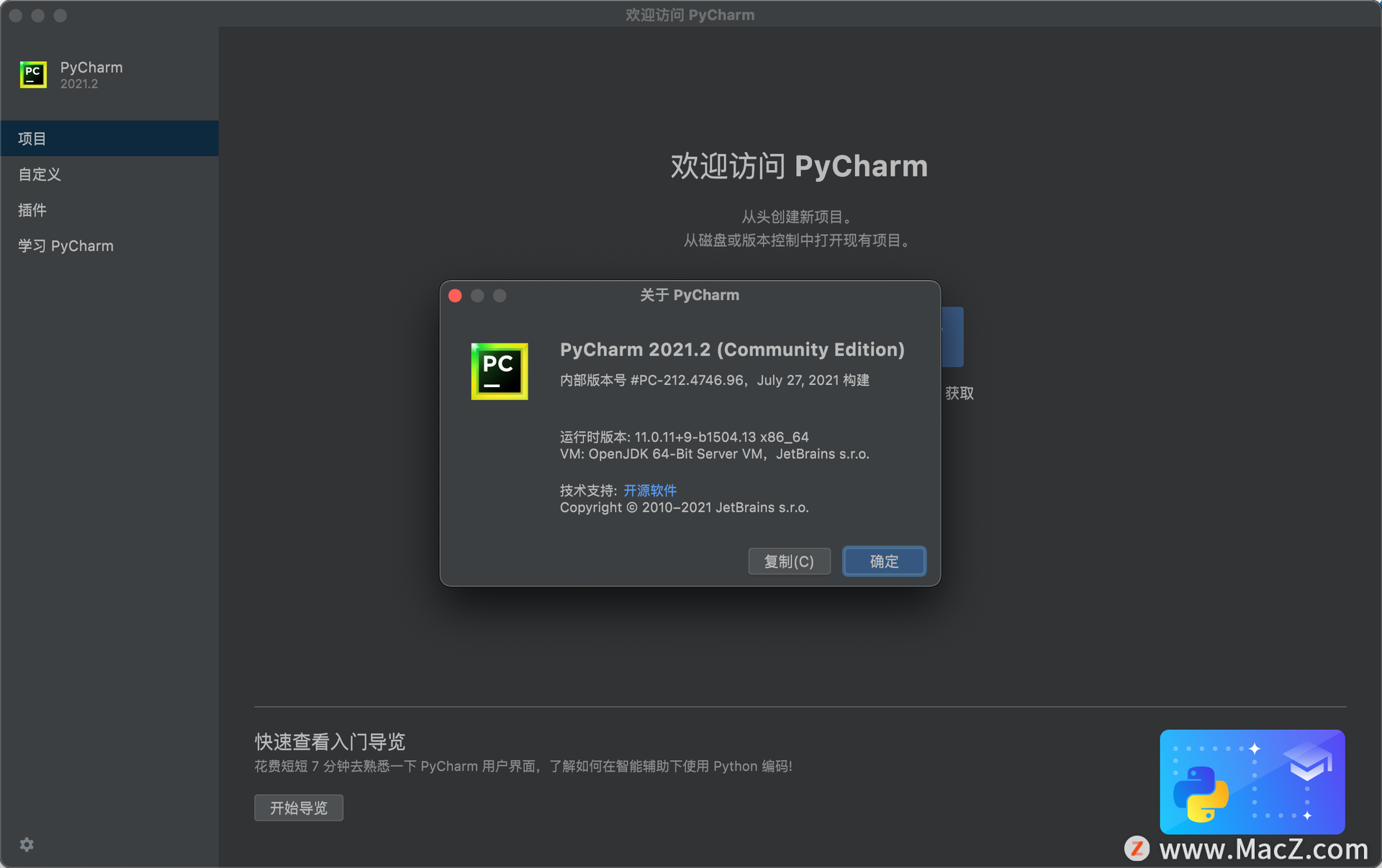Click the PyCharm logo in About dialog
The width and height of the screenshot is (1382, 868).
click(x=499, y=371)
